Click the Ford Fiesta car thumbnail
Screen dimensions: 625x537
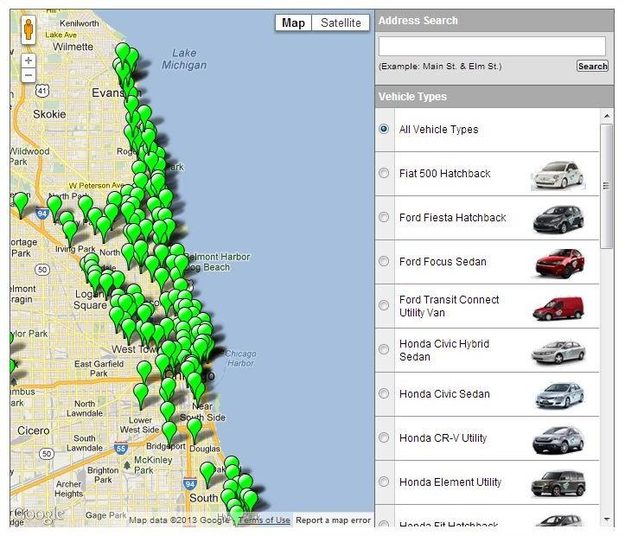pyautogui.click(x=558, y=219)
